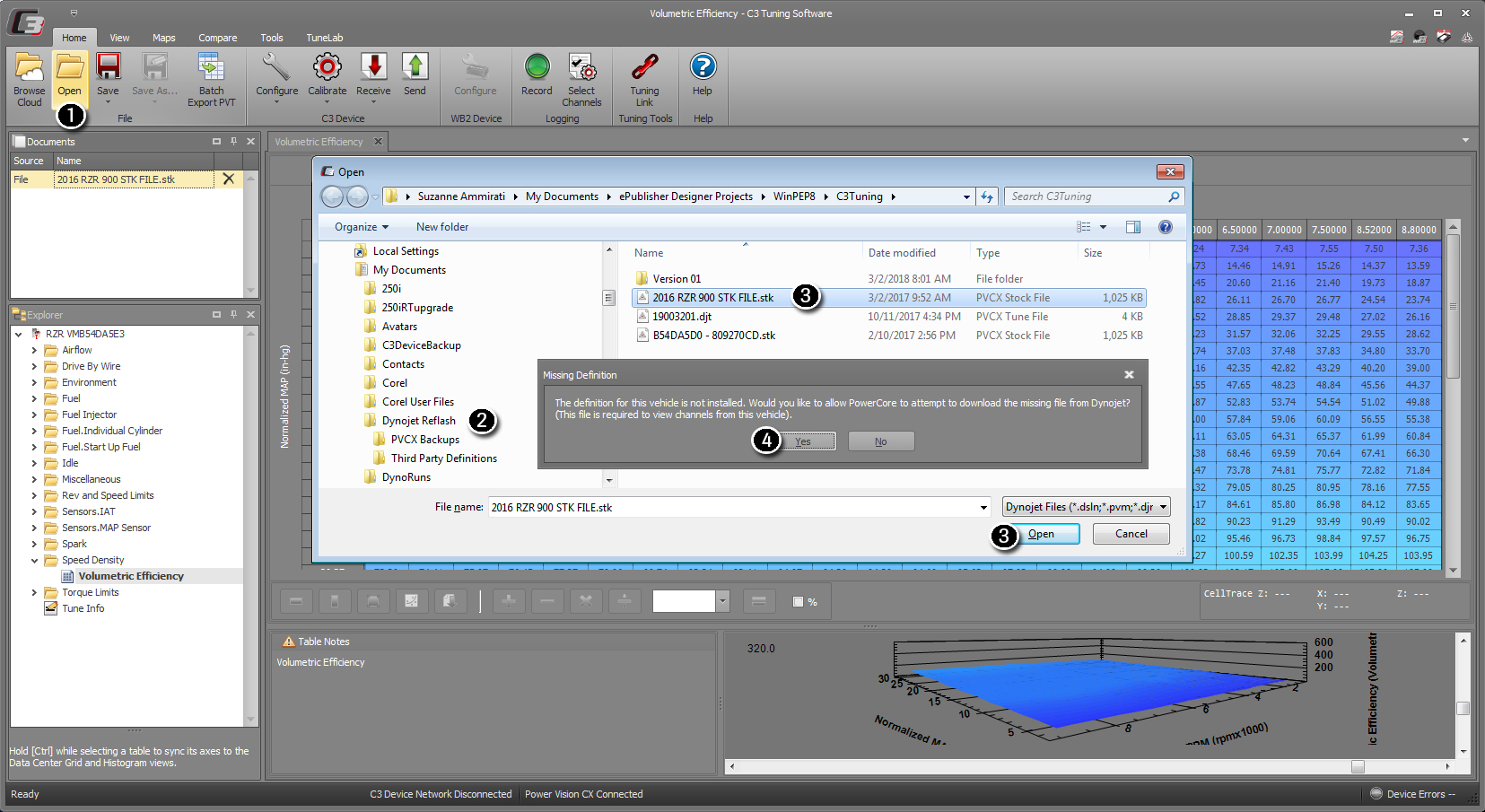This screenshot has height=812, width=1485.
Task: Collapse the Speed Density tree node
Action: 34,560
